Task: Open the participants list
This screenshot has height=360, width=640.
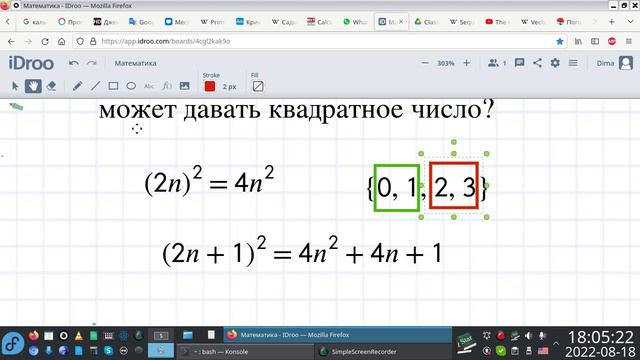Action: [x=497, y=63]
